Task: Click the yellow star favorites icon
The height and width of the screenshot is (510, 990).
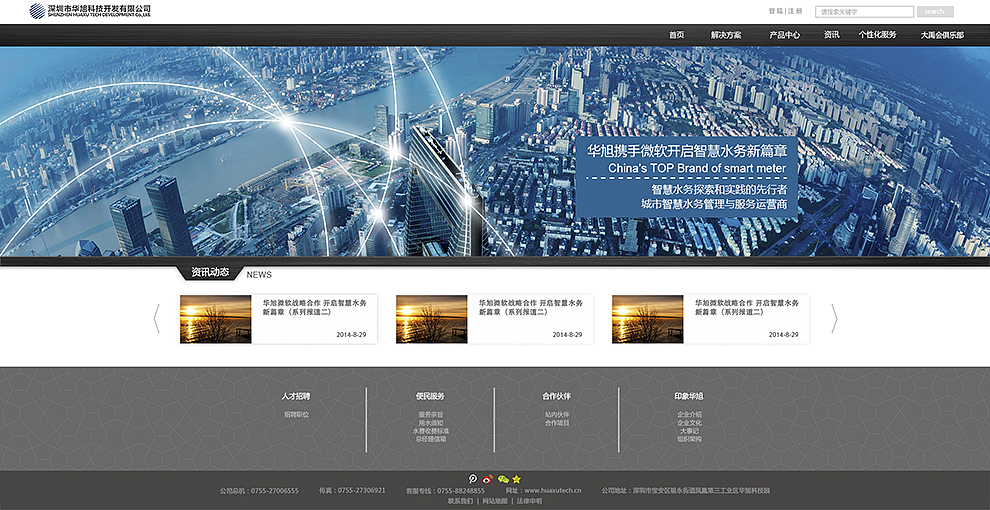Action: (517, 479)
